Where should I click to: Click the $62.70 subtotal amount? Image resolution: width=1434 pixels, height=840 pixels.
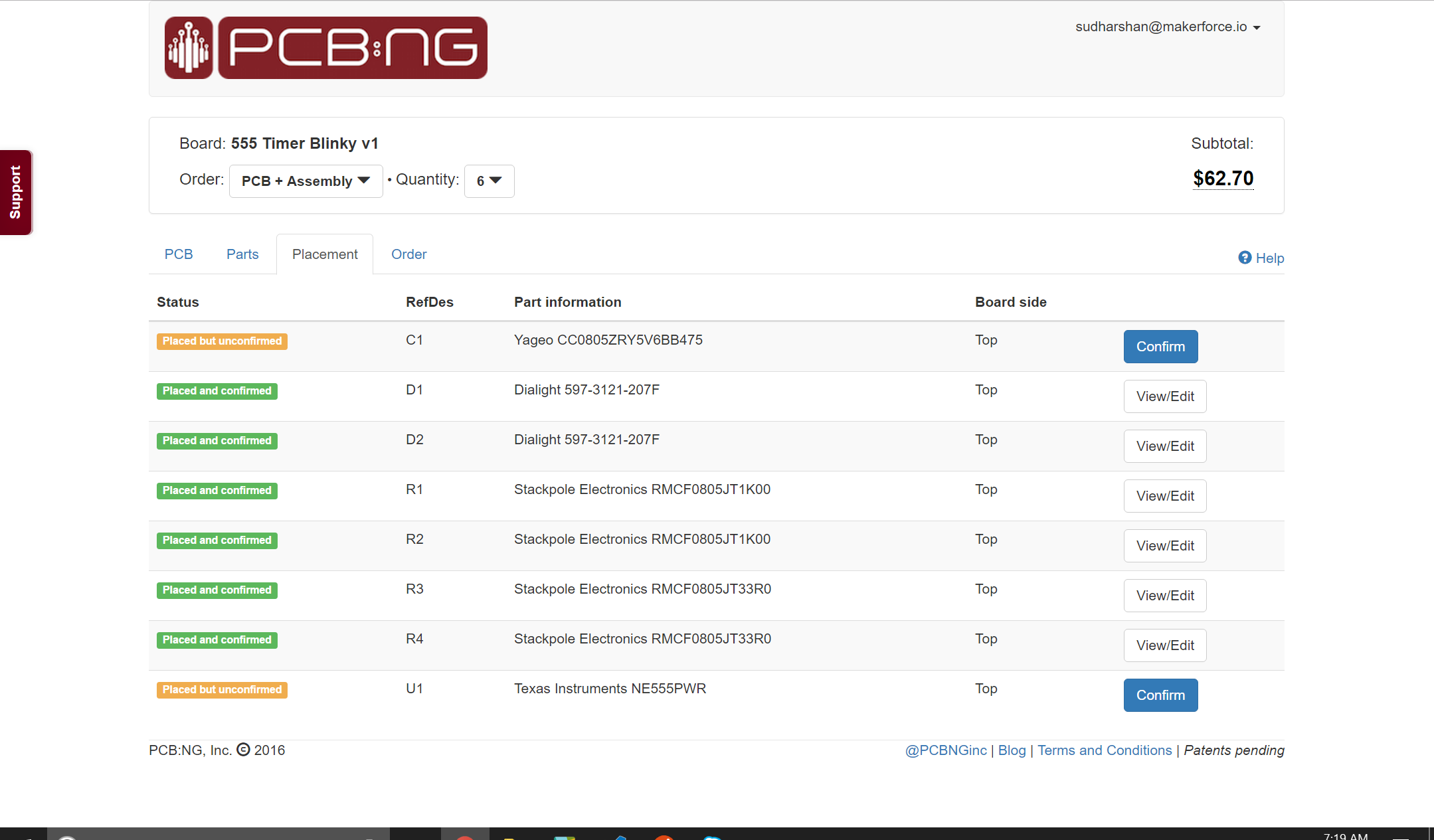coord(1223,178)
